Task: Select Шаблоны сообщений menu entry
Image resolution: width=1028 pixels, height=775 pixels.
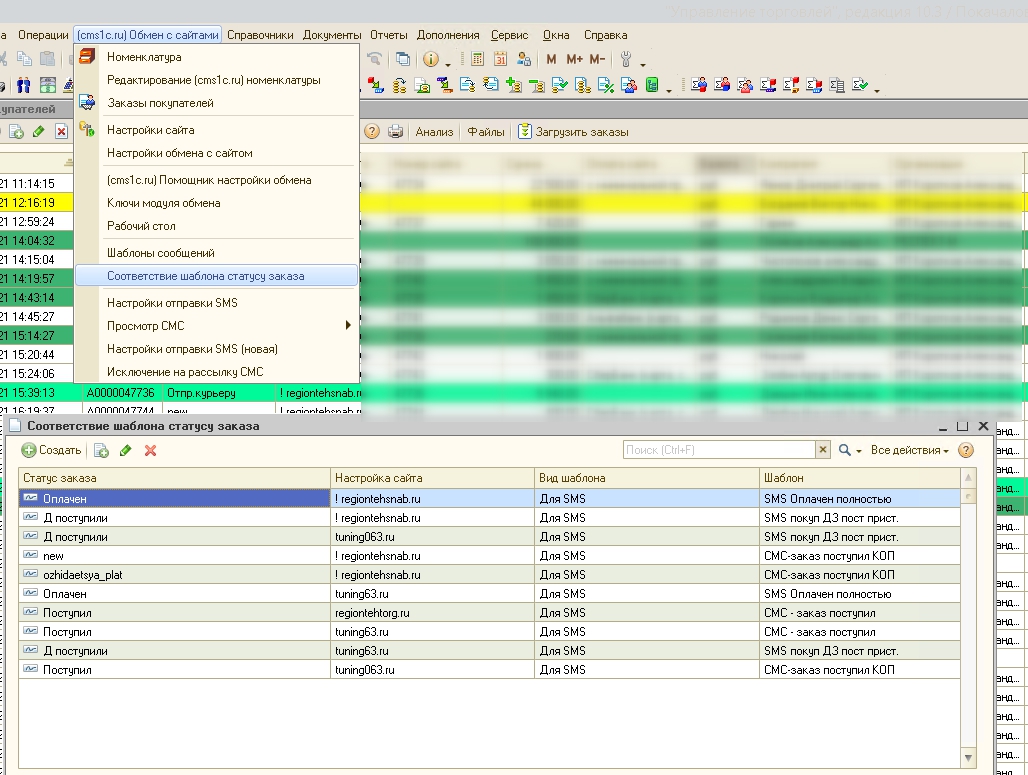Action: point(160,253)
